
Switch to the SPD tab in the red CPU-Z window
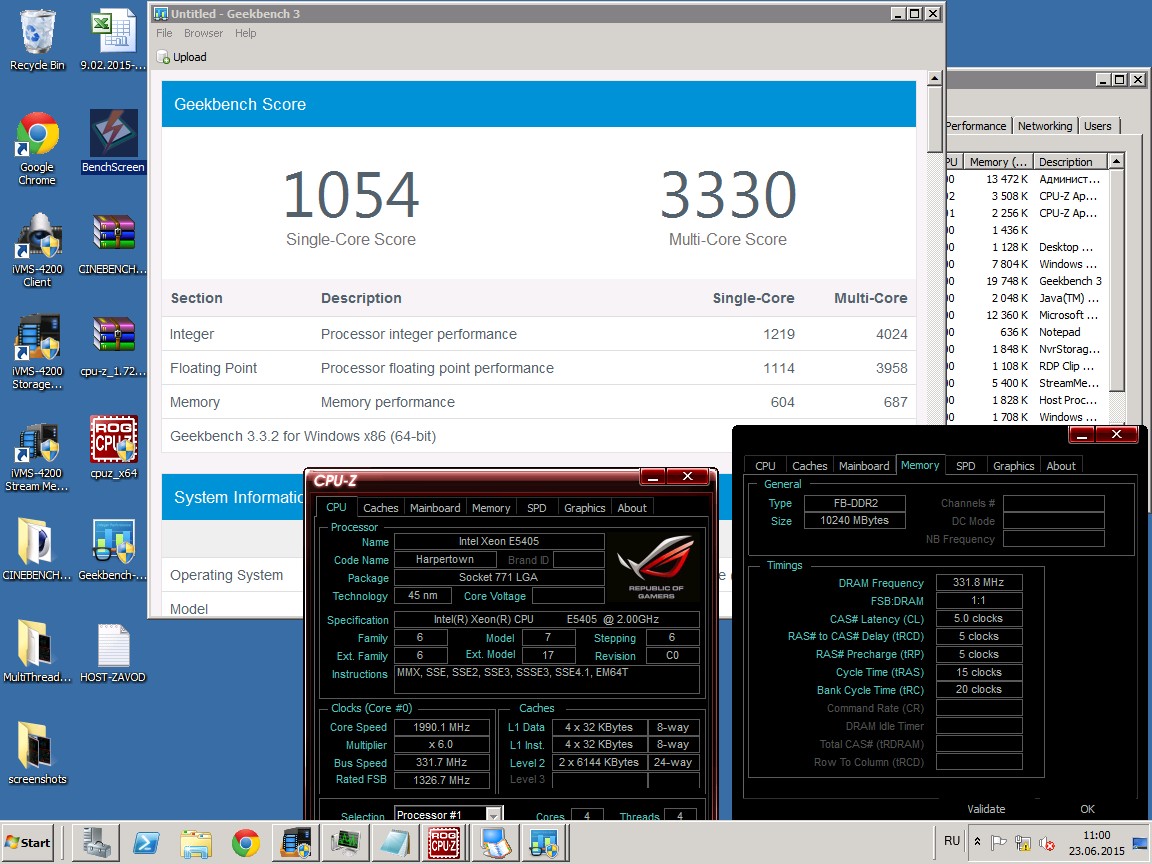pos(536,508)
